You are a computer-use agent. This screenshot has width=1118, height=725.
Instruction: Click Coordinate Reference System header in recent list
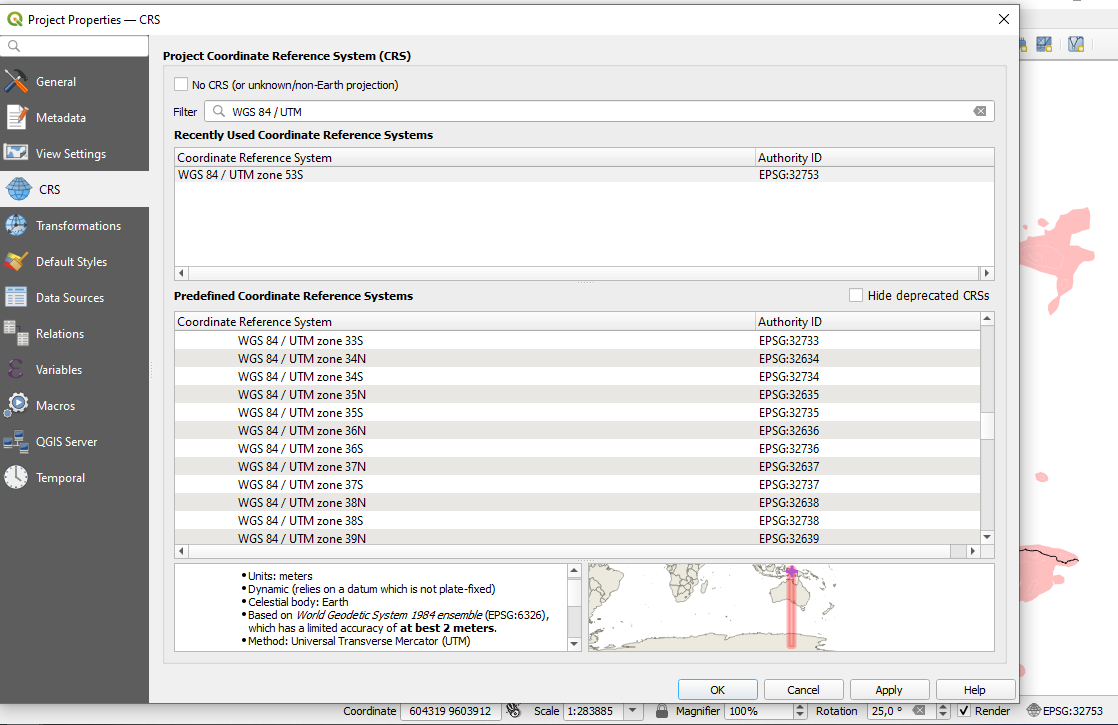click(465, 158)
